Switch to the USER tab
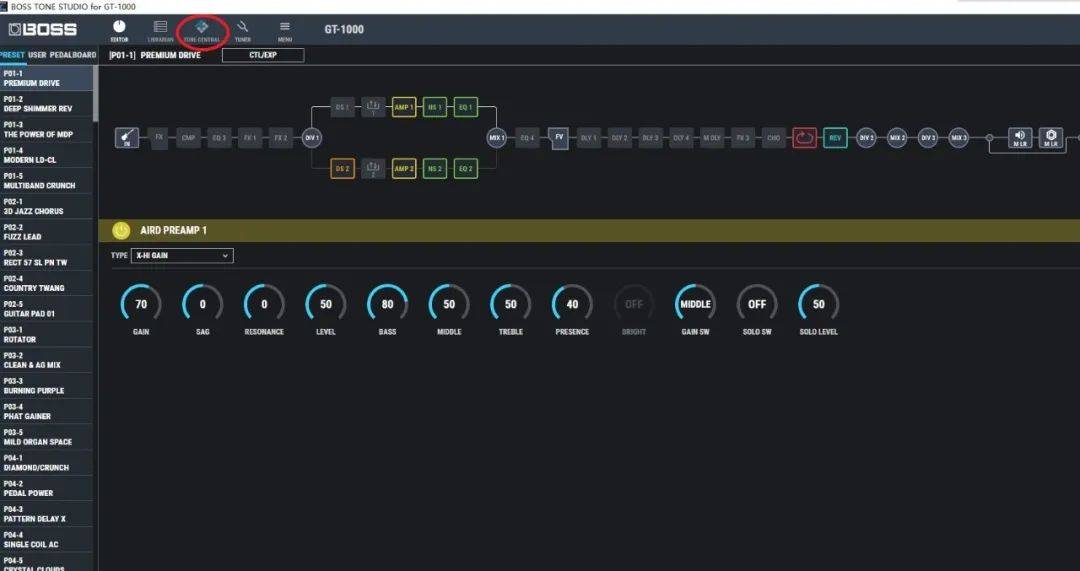Viewport: 1080px width, 571px height. 37,55
